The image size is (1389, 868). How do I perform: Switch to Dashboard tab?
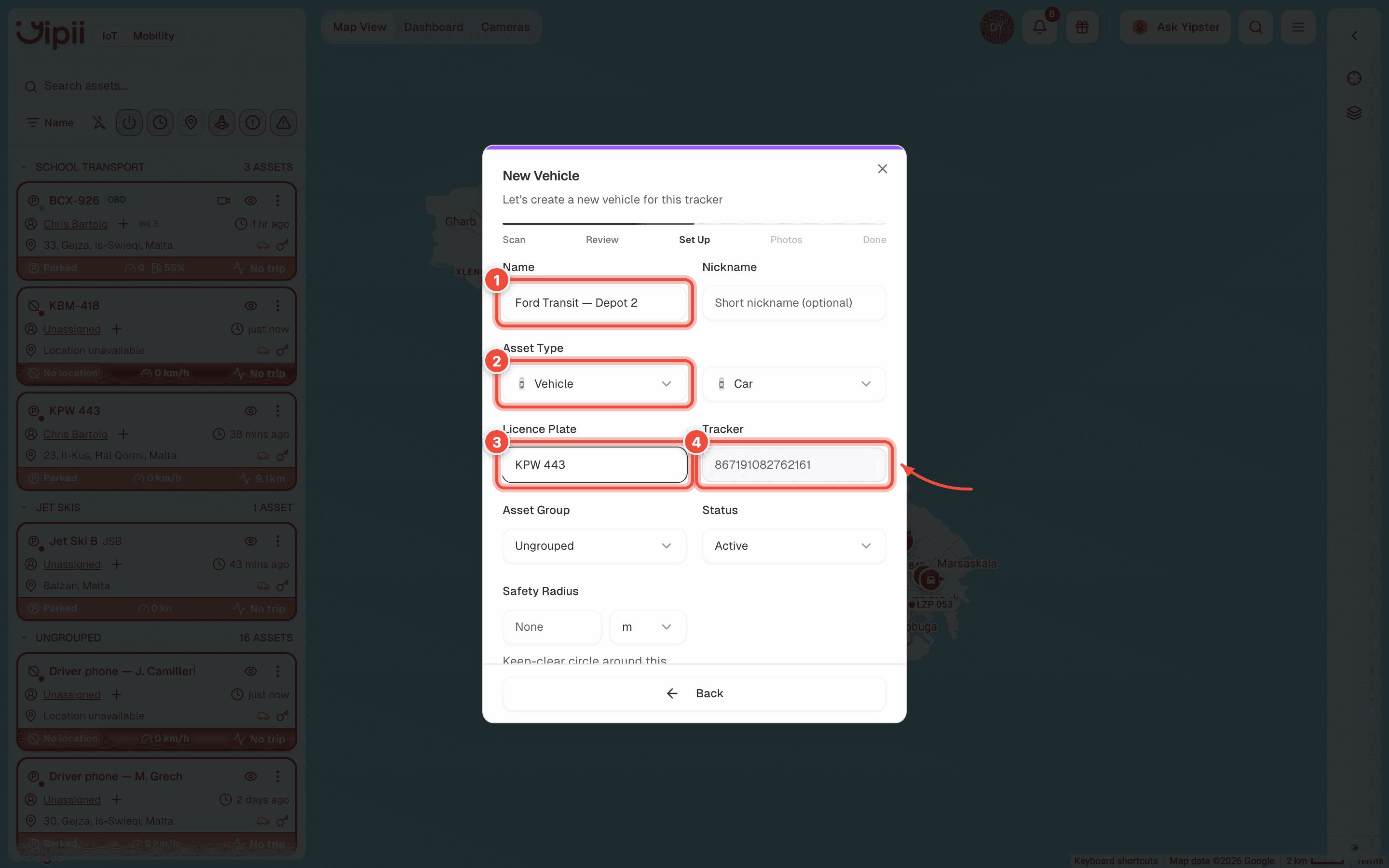[x=434, y=27]
